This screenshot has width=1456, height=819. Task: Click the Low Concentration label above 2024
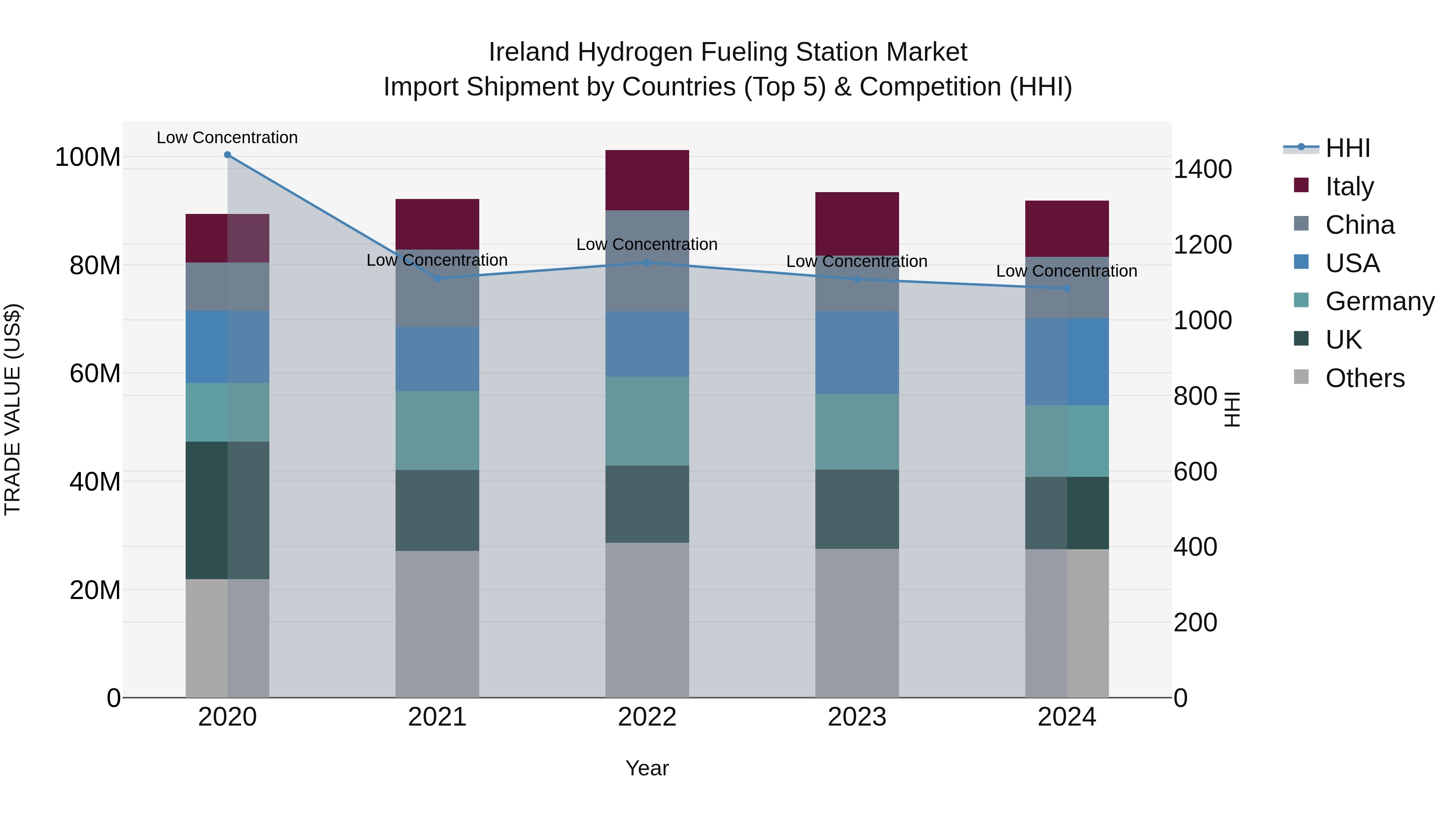point(1067,271)
